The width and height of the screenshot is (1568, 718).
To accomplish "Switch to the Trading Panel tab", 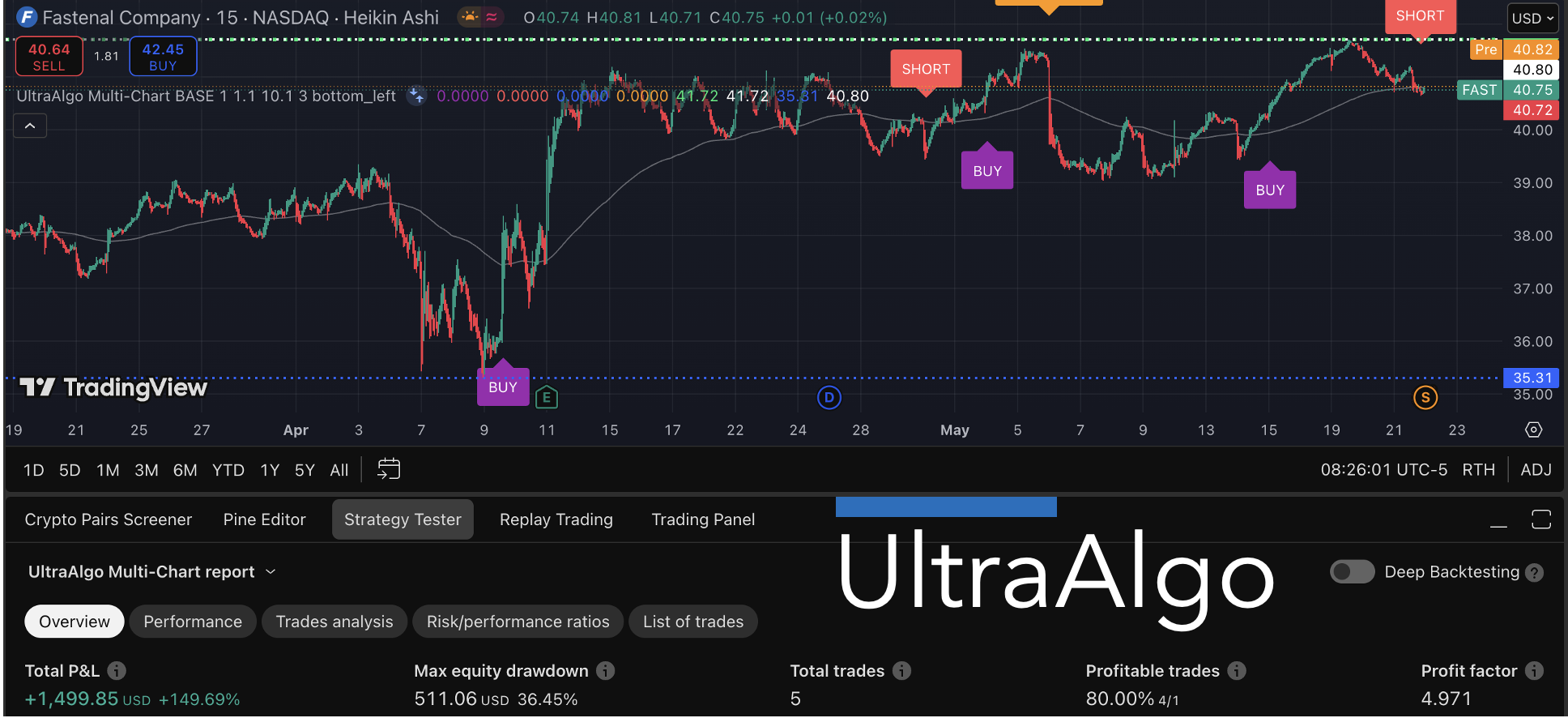I will pyautogui.click(x=703, y=519).
